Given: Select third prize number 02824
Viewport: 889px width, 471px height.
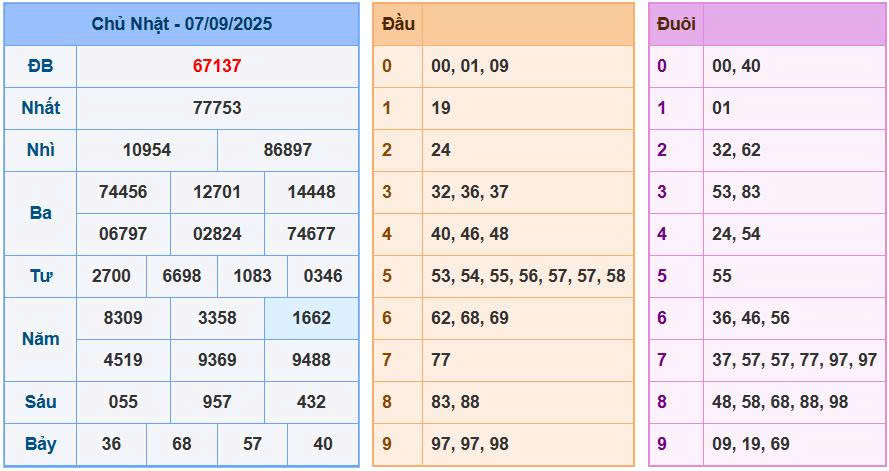Looking at the screenshot, I should pyautogui.click(x=217, y=234).
